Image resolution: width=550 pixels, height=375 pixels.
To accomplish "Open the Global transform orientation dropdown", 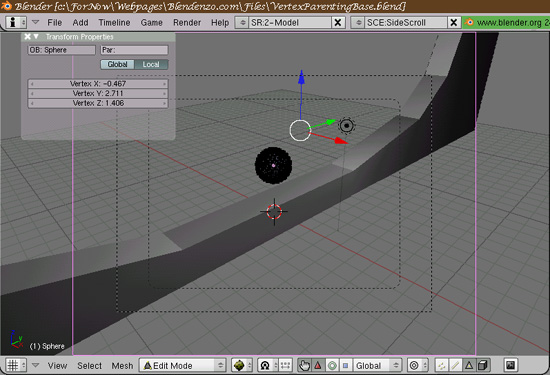I will (377, 366).
